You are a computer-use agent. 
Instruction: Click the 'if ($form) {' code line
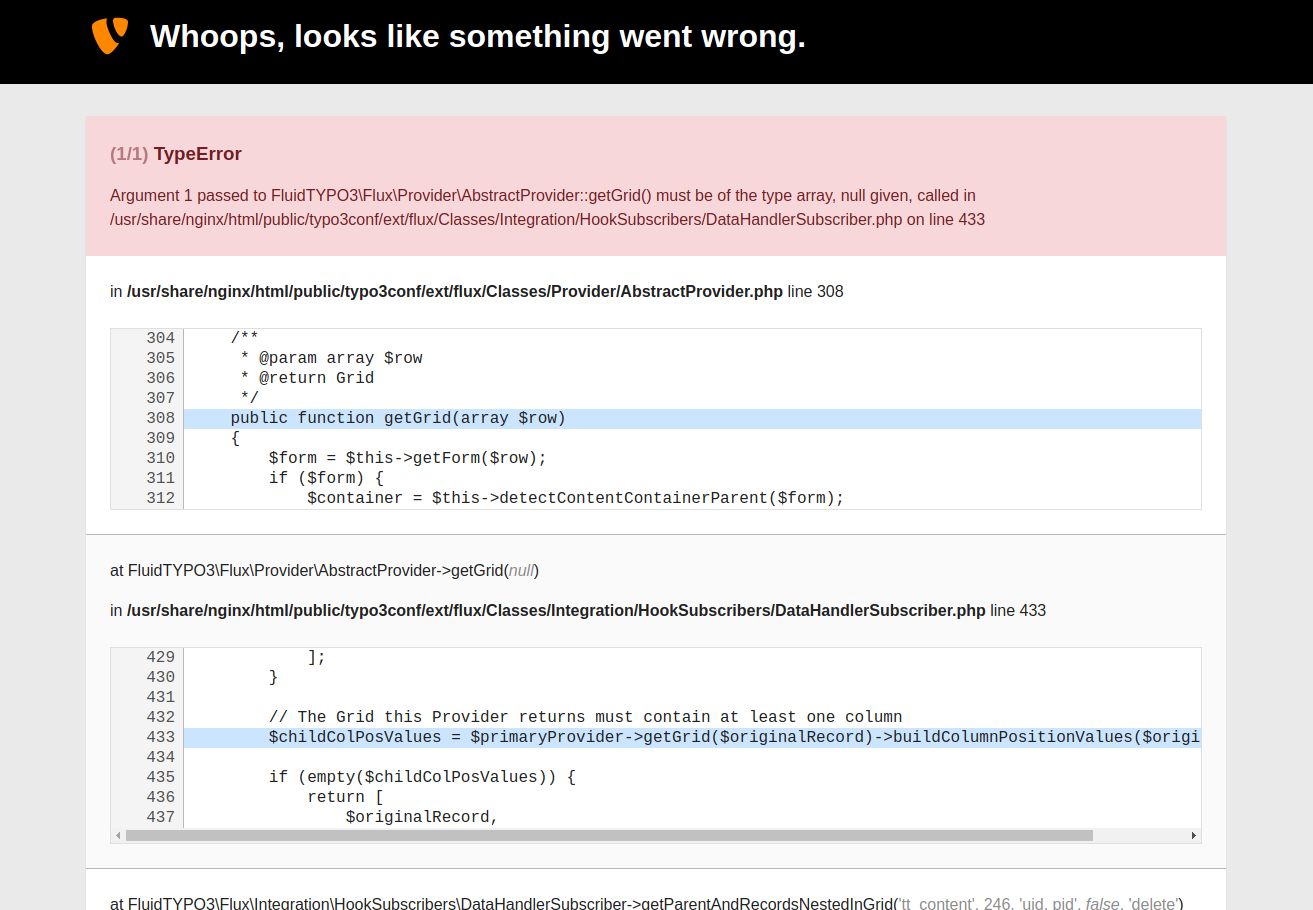pos(326,478)
